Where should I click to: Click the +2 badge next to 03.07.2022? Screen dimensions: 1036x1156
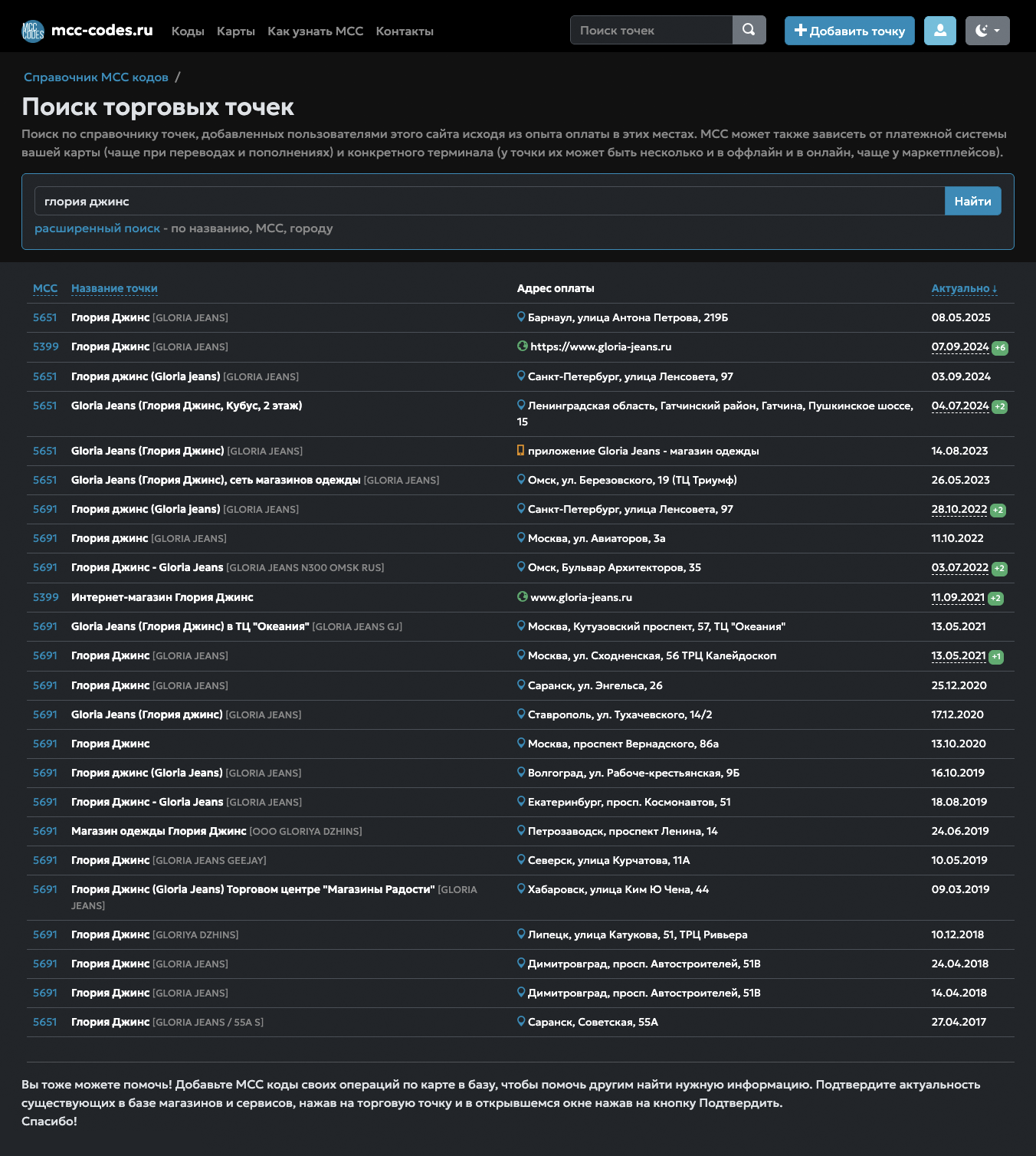click(x=999, y=569)
